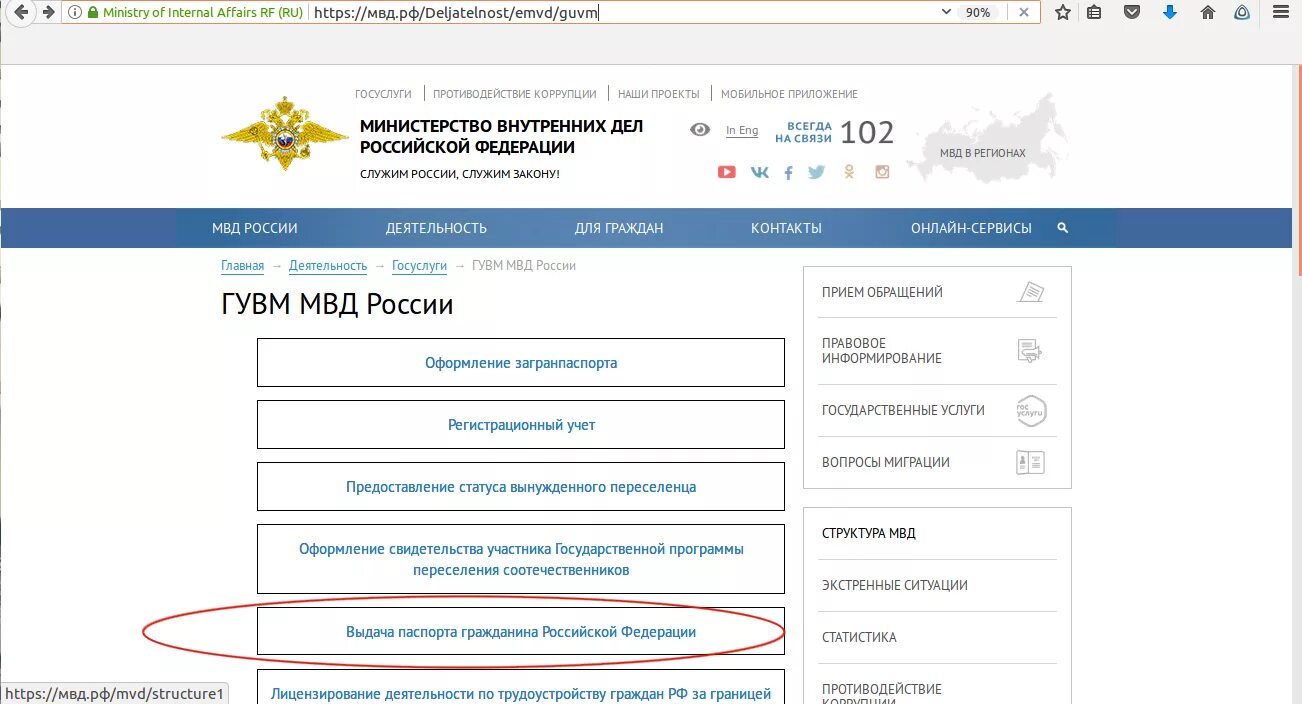This screenshot has height=704, width=1302.
Task: Go to the browser home page
Action: (x=1208, y=13)
